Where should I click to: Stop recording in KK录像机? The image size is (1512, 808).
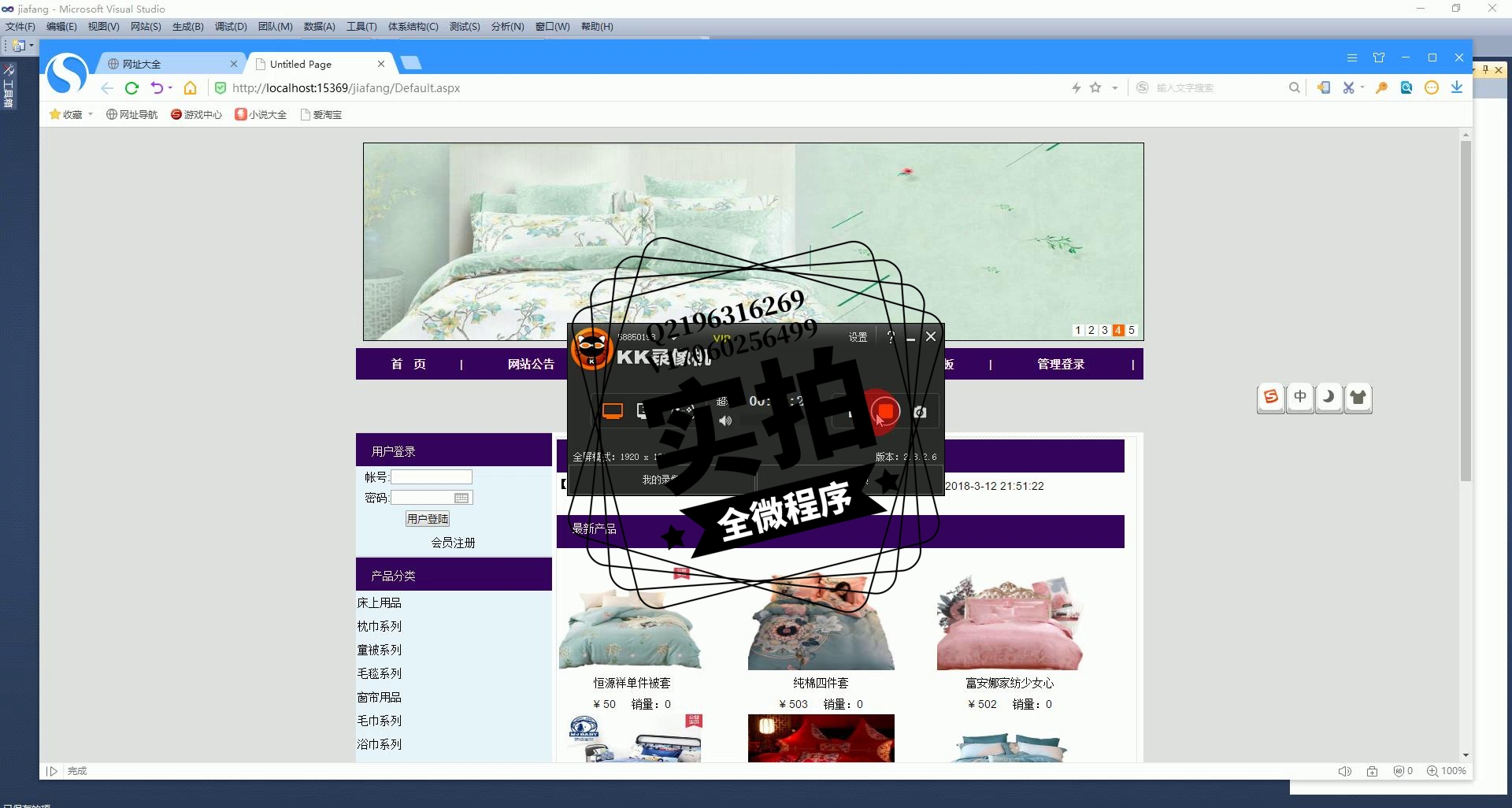click(886, 411)
